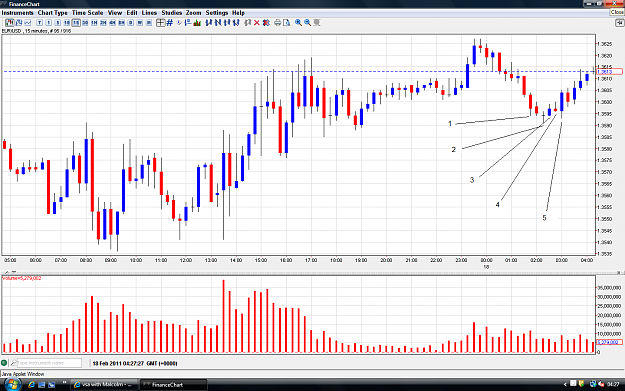
Task: Click the gray edit-line tool icon
Action: 248,23
